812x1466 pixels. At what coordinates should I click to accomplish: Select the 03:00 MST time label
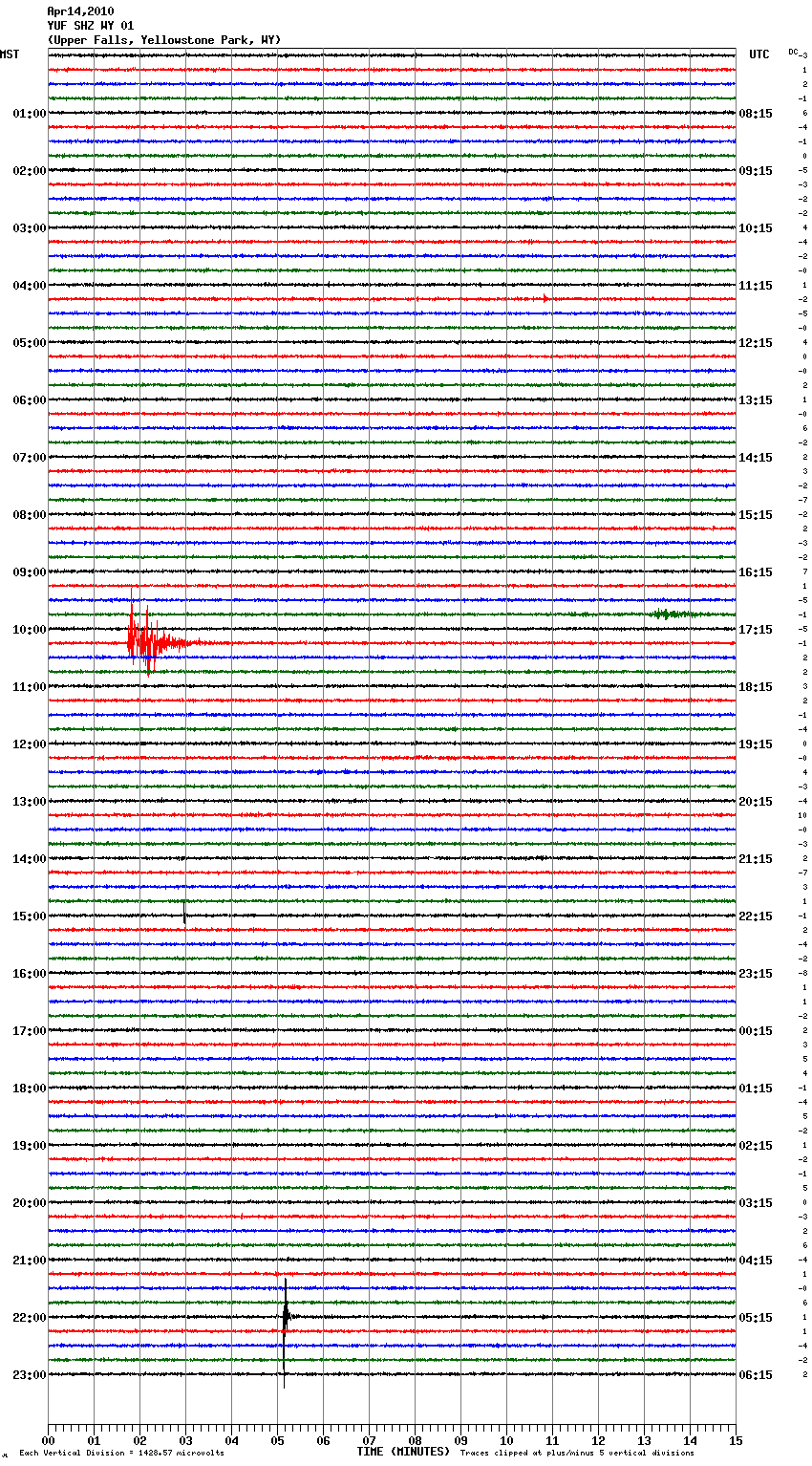pos(30,228)
